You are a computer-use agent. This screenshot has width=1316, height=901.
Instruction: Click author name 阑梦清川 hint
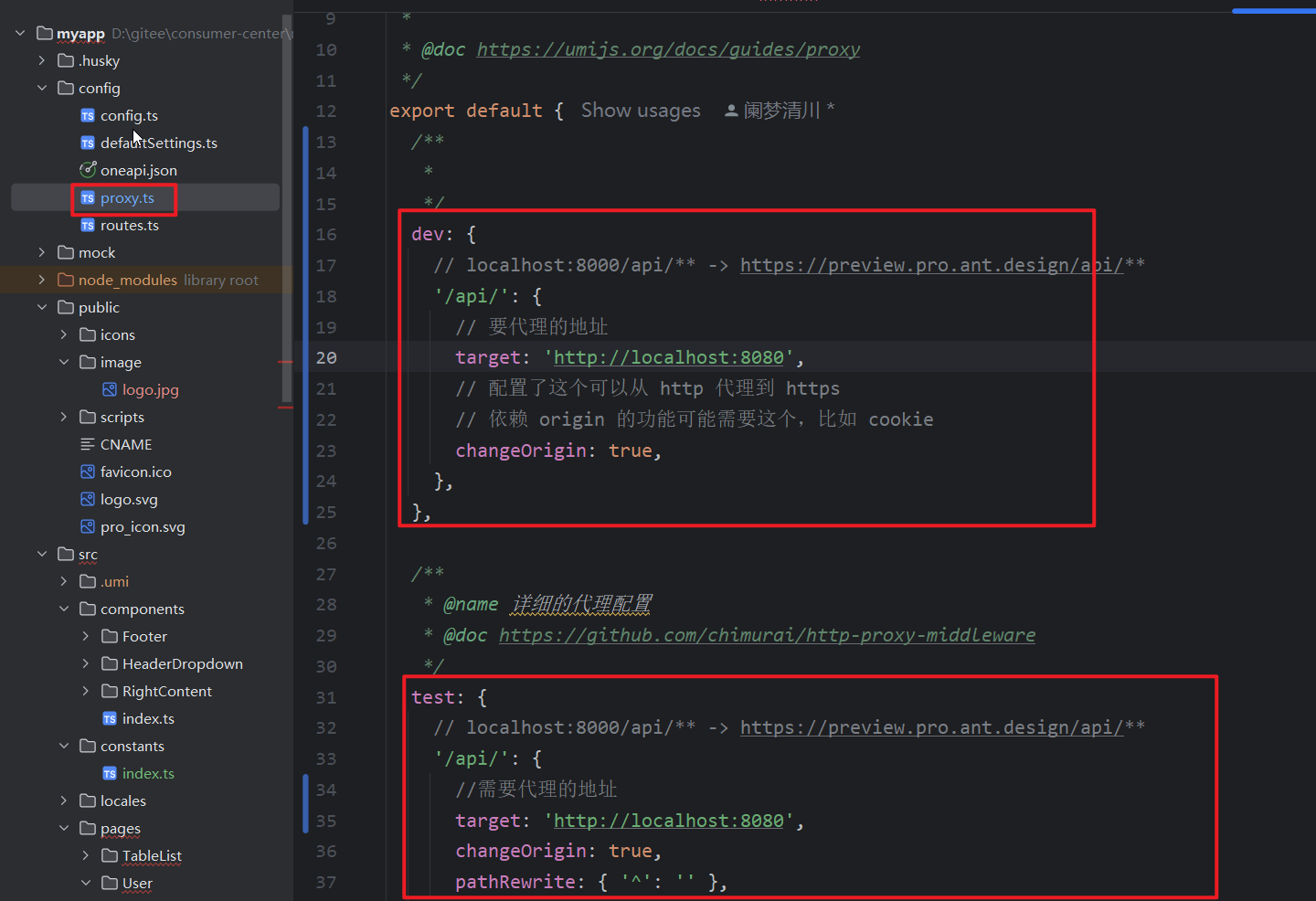tap(781, 111)
